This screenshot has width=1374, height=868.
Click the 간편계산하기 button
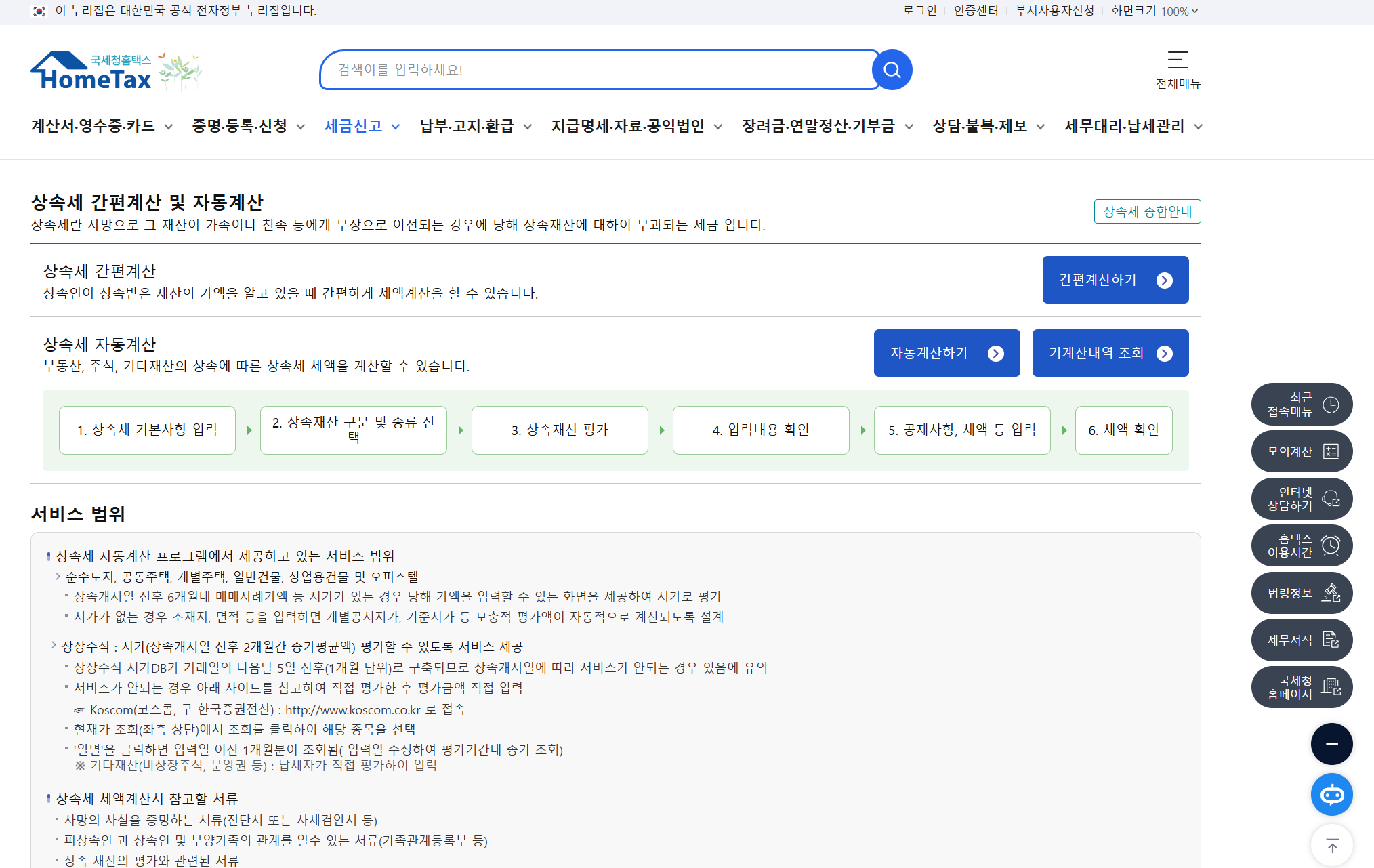pos(1115,280)
